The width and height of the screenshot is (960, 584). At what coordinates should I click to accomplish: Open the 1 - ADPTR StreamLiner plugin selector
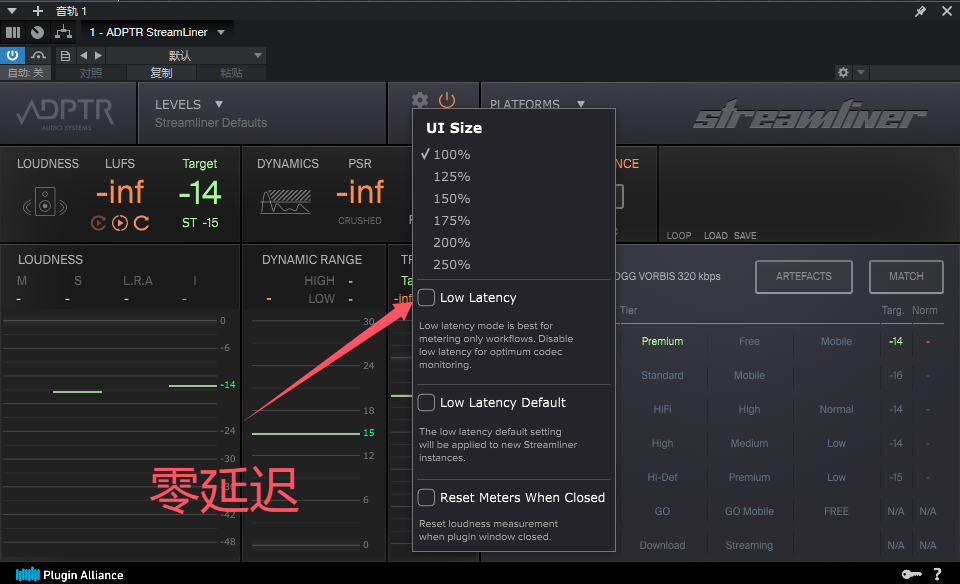[x=157, y=32]
